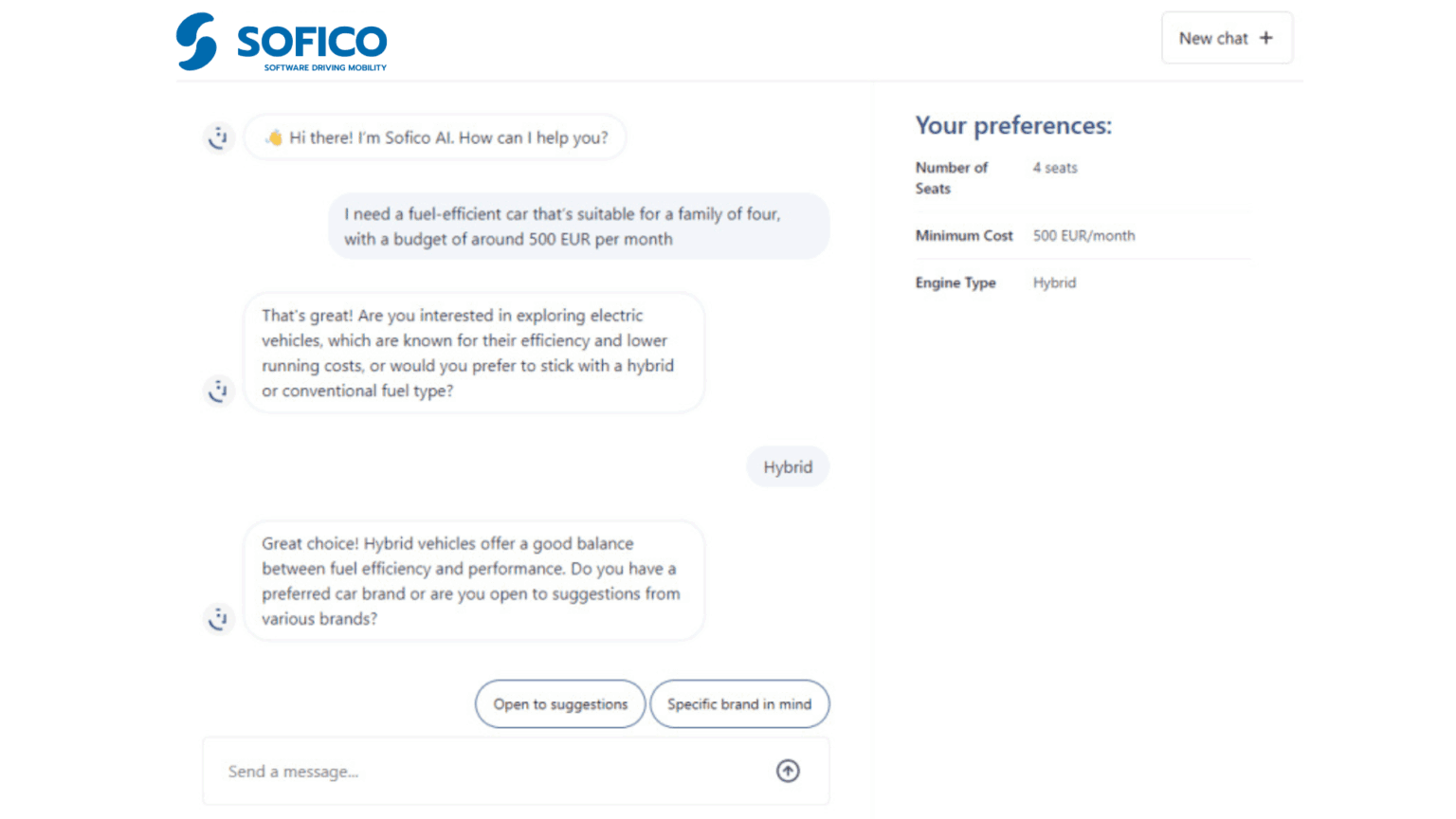Click the preferred car brand question bubble
1456x819 pixels.
click(474, 581)
